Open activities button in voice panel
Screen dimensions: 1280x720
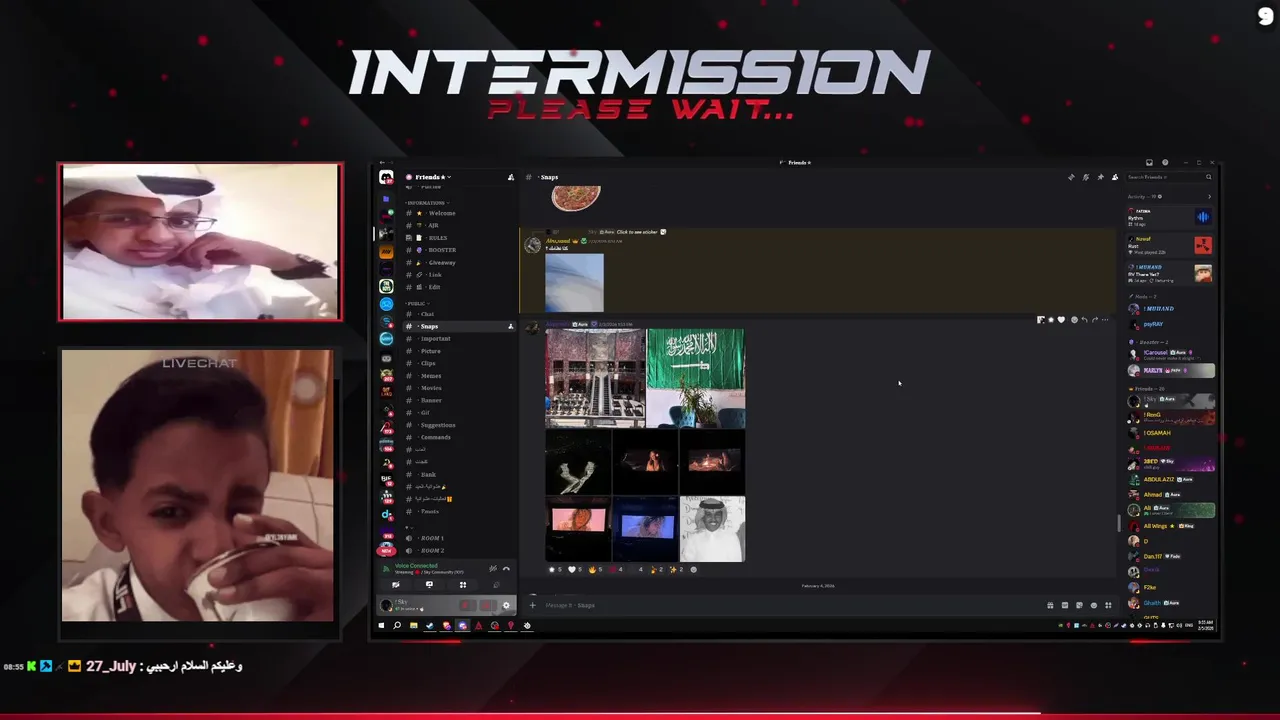[463, 585]
